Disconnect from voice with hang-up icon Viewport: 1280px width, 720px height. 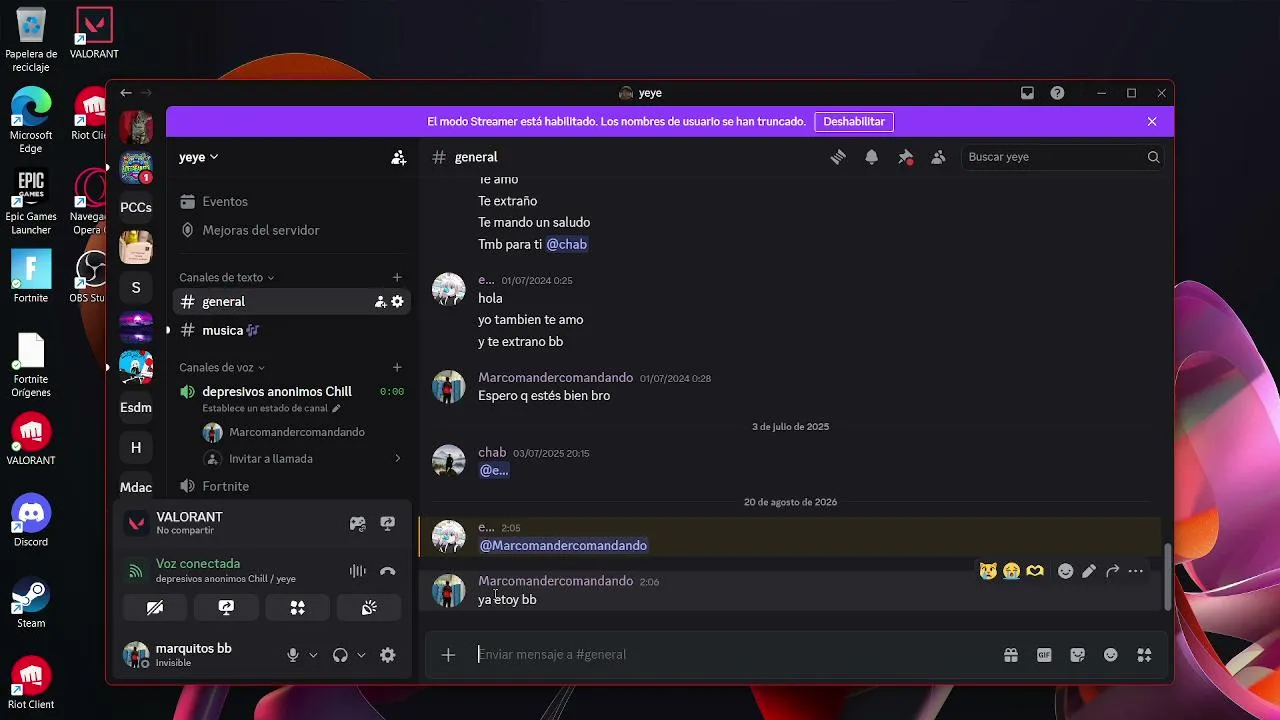pyautogui.click(x=388, y=571)
